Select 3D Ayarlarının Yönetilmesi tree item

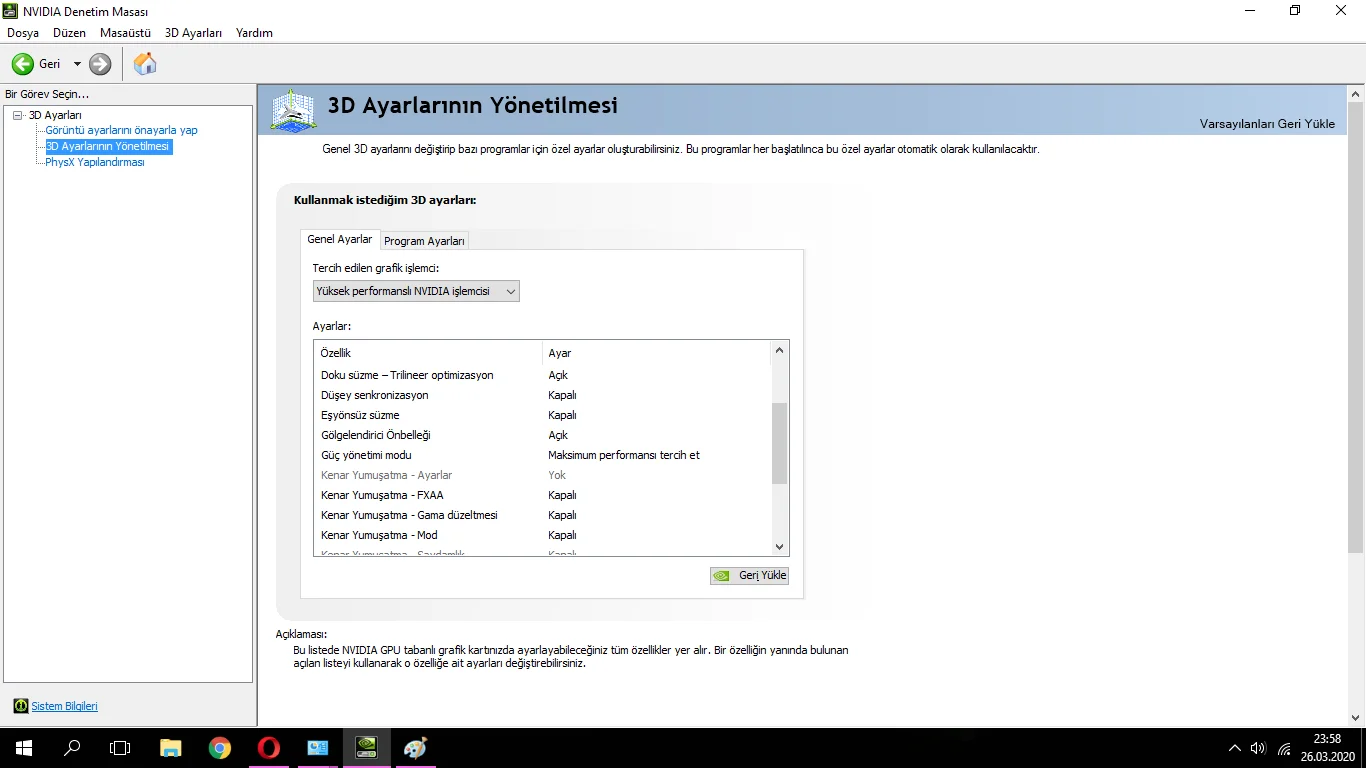coord(108,146)
